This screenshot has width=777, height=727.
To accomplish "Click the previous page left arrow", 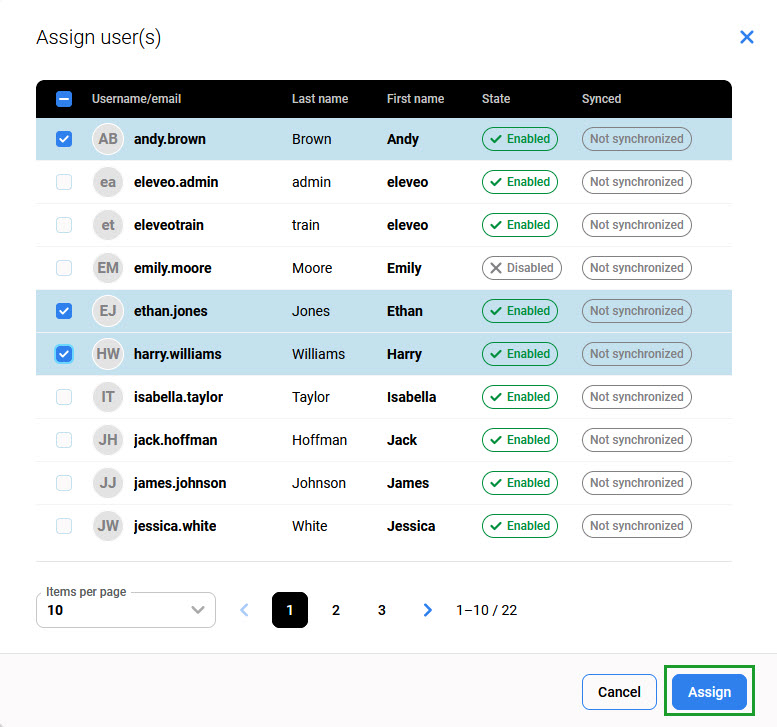I will coord(244,610).
